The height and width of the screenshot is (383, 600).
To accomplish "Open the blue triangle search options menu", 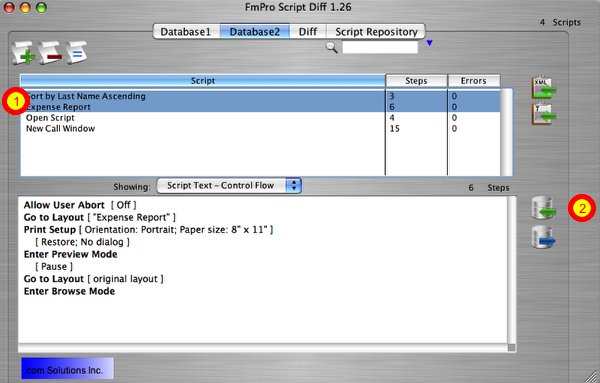I will pos(429,43).
